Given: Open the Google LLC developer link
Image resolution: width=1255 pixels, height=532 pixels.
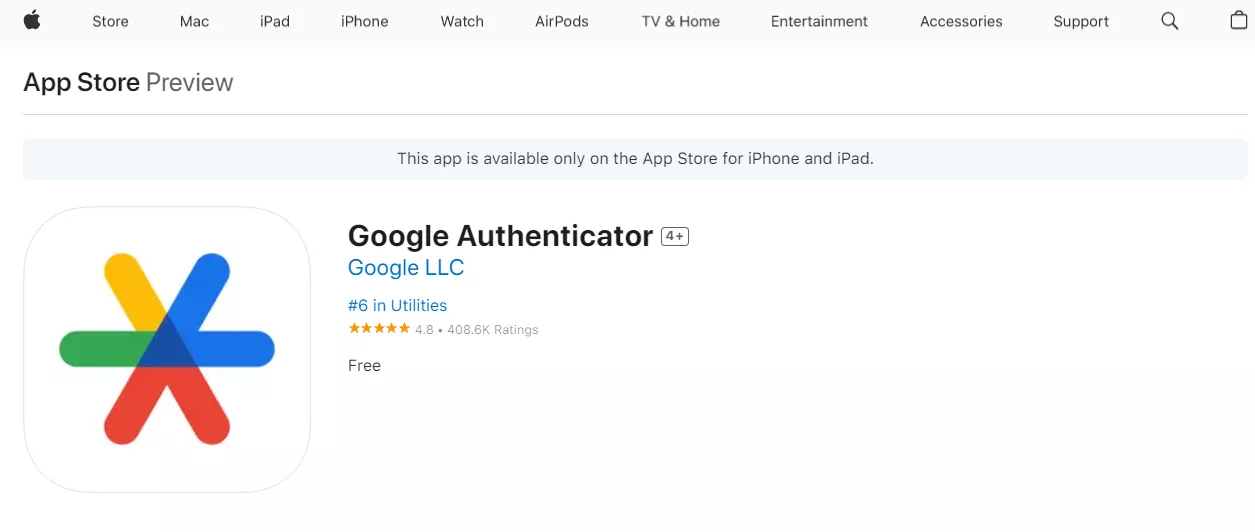Looking at the screenshot, I should [x=406, y=268].
